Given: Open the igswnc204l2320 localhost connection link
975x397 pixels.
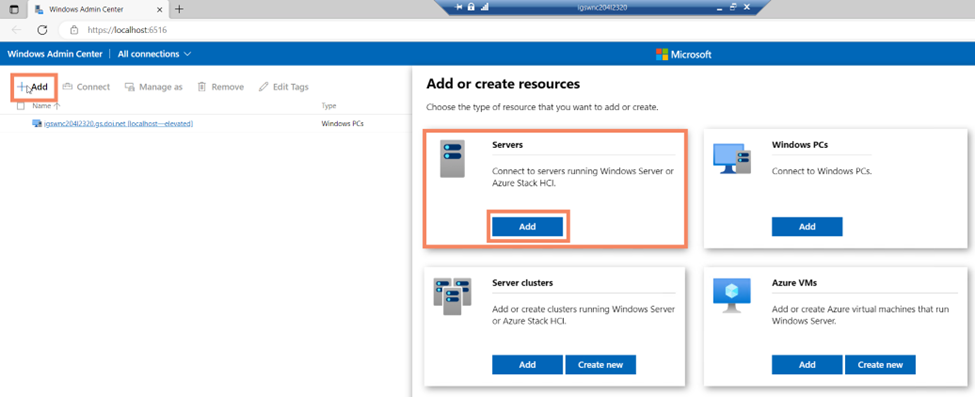Looking at the screenshot, I should 118,124.
